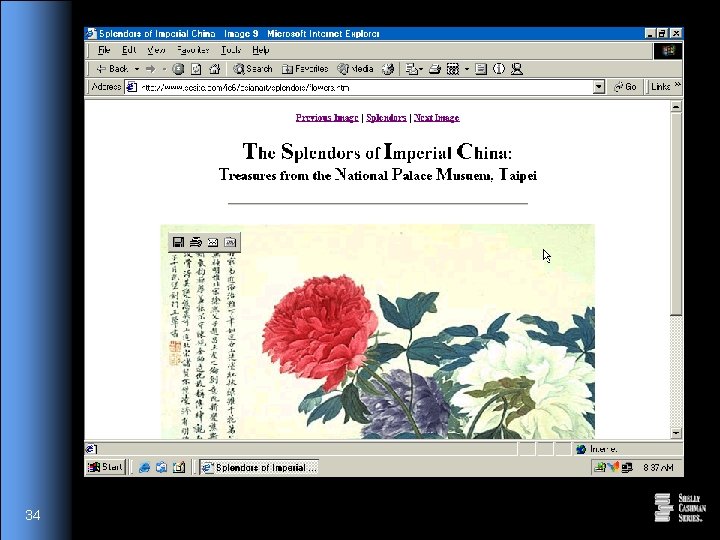
Task: Expand the address bar dropdown
Action: (598, 87)
